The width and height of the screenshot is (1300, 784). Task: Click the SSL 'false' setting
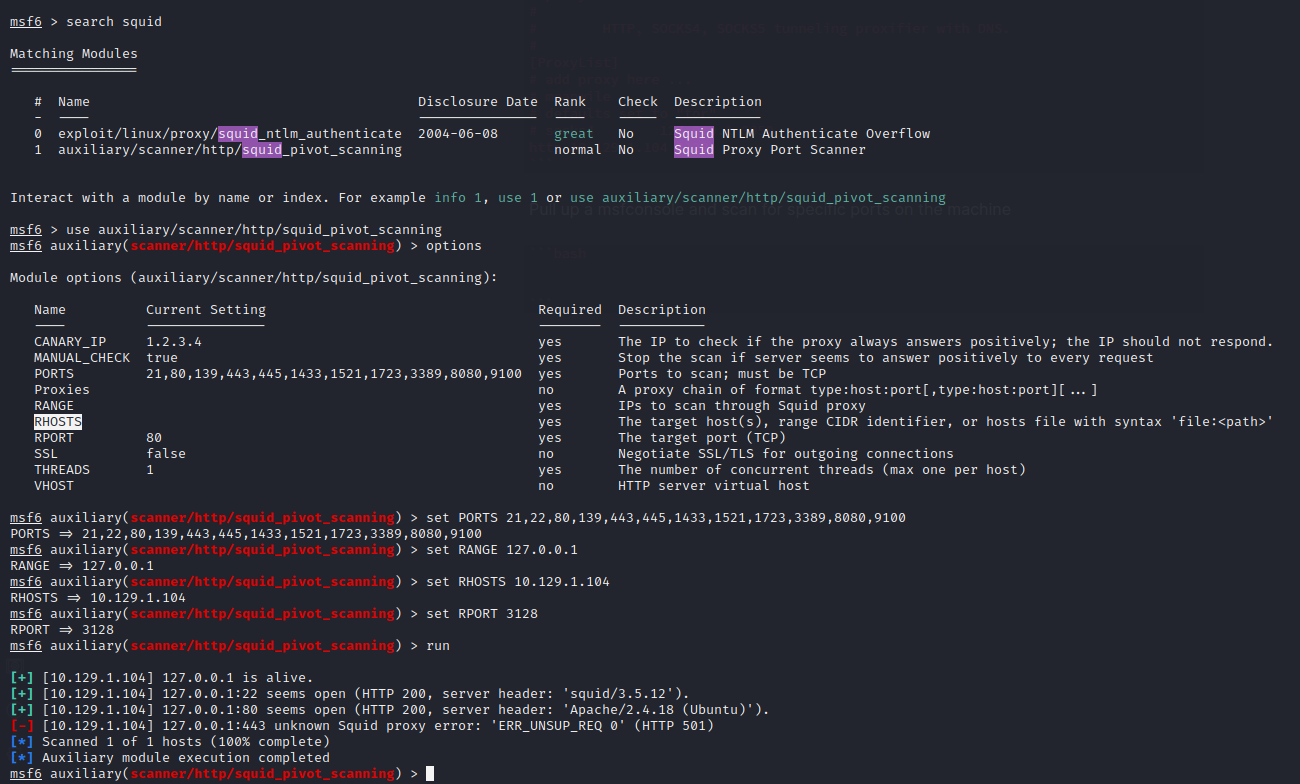(166, 454)
